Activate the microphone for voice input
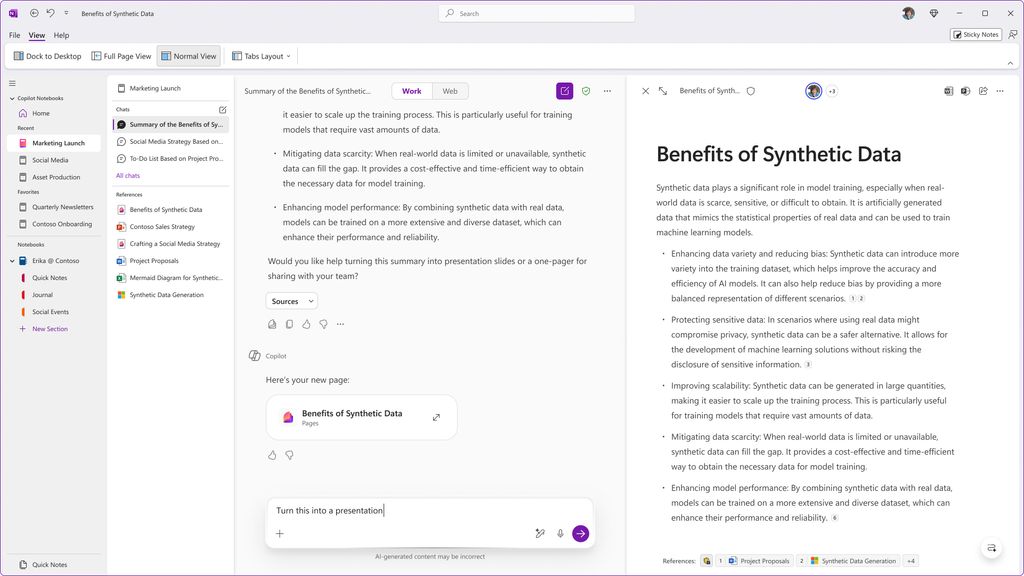The image size is (1024, 576). [x=560, y=533]
